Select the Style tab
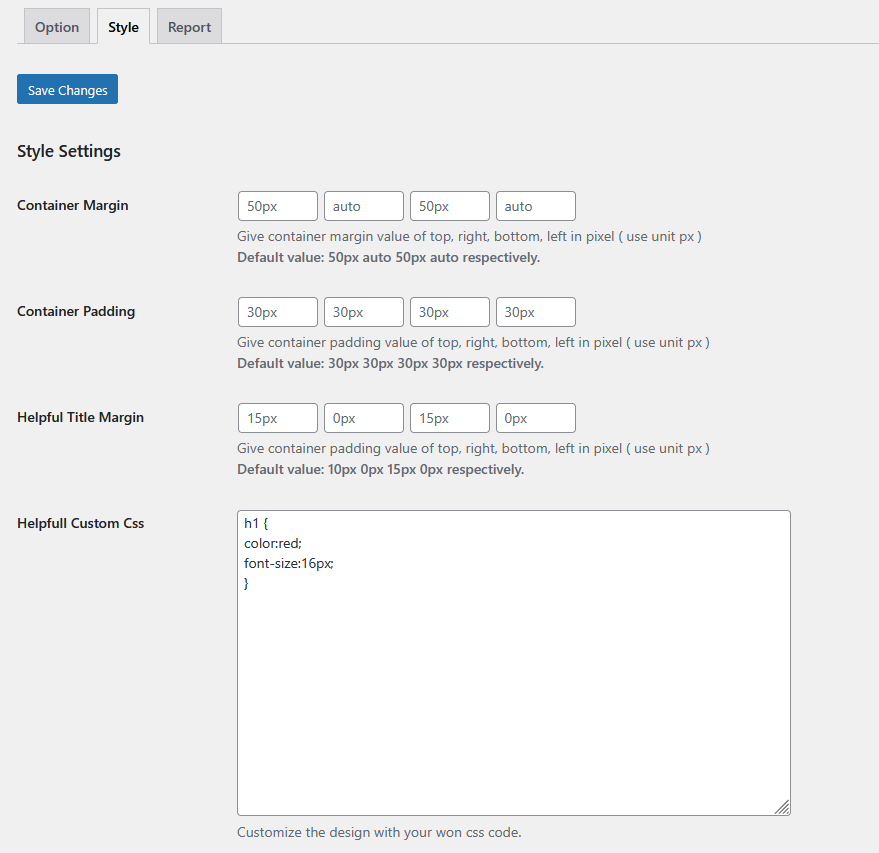Screen dimensions: 879x853 point(123,27)
